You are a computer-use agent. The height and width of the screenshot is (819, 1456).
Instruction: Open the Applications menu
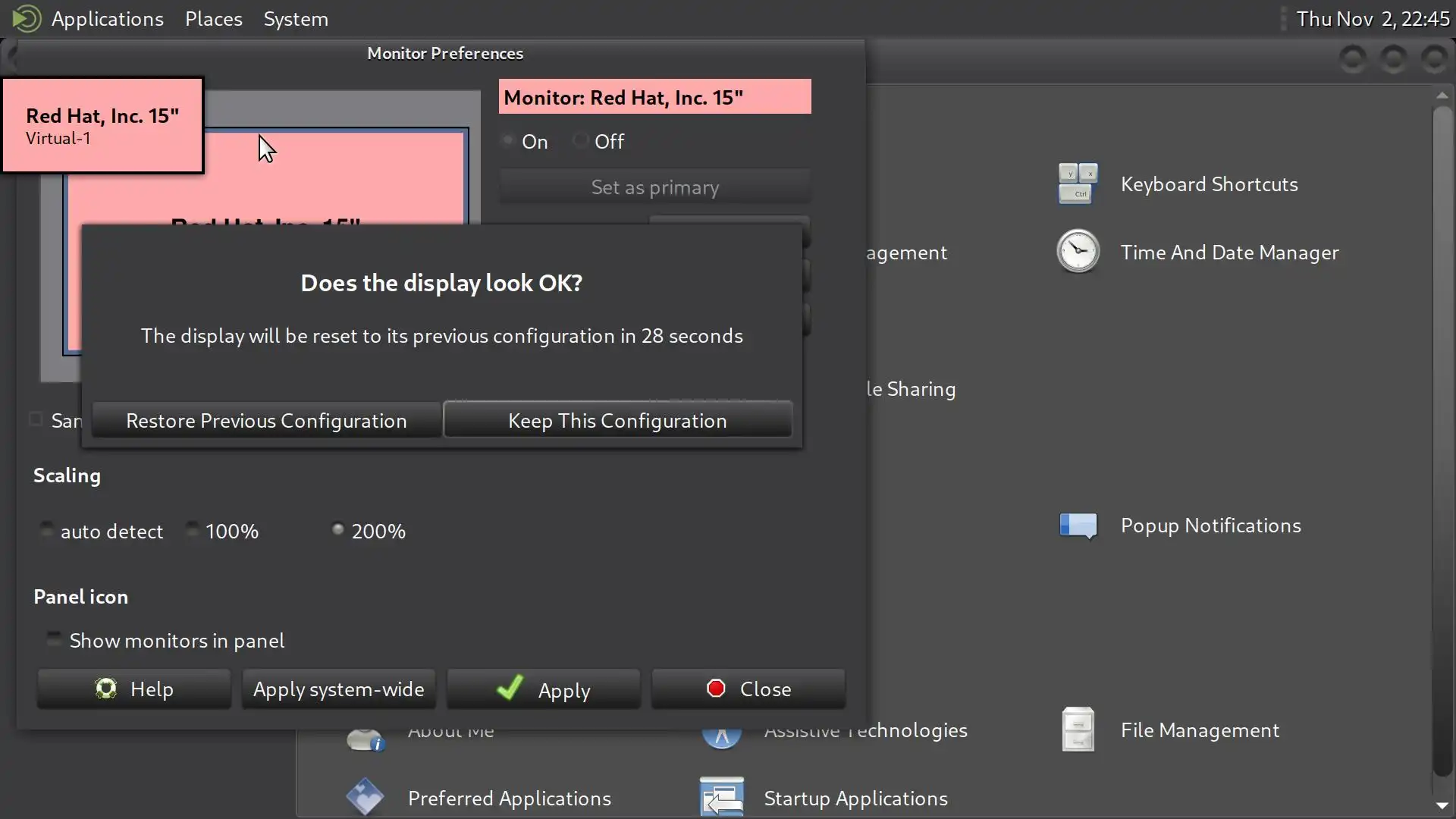coord(107,18)
